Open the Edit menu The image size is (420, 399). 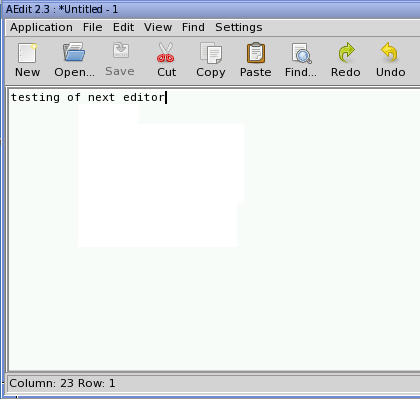point(123,27)
